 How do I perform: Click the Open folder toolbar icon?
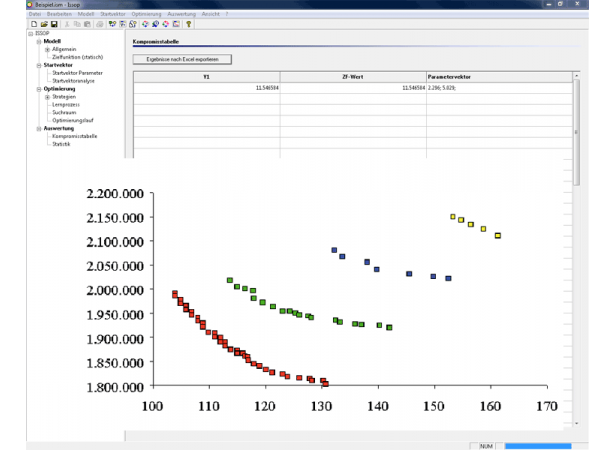point(44,23)
